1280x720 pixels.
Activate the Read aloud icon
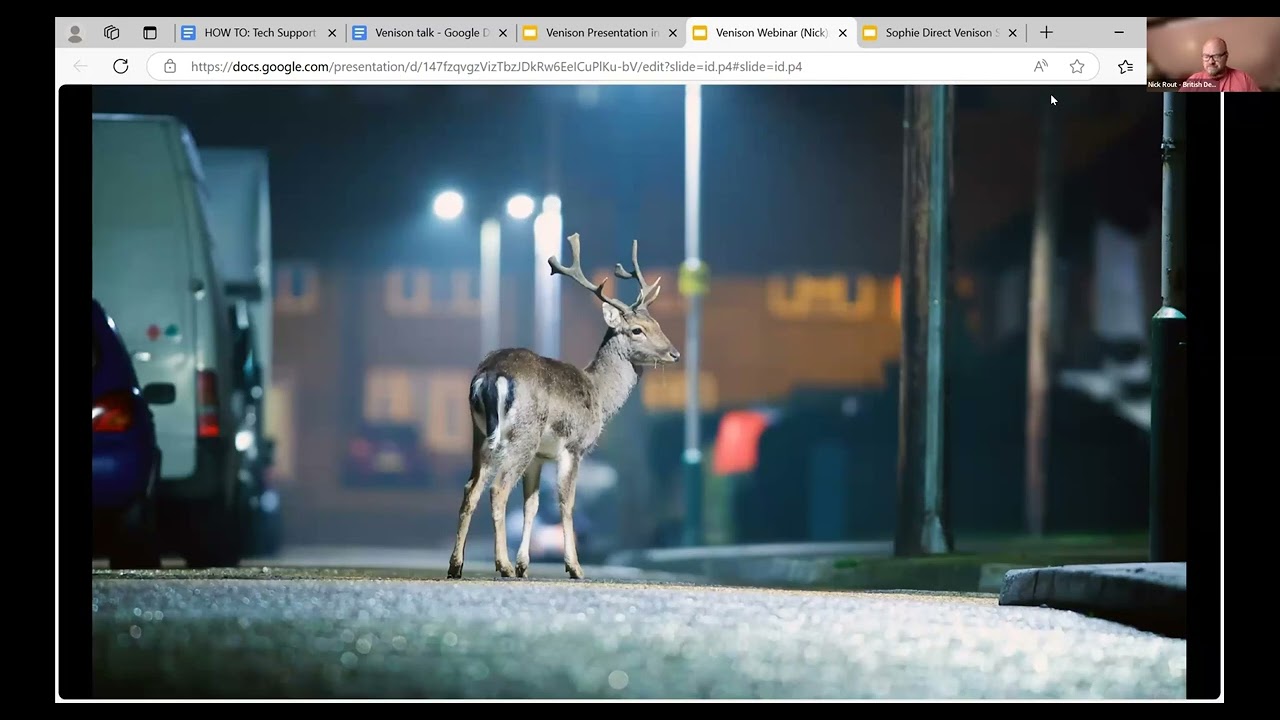point(1041,66)
